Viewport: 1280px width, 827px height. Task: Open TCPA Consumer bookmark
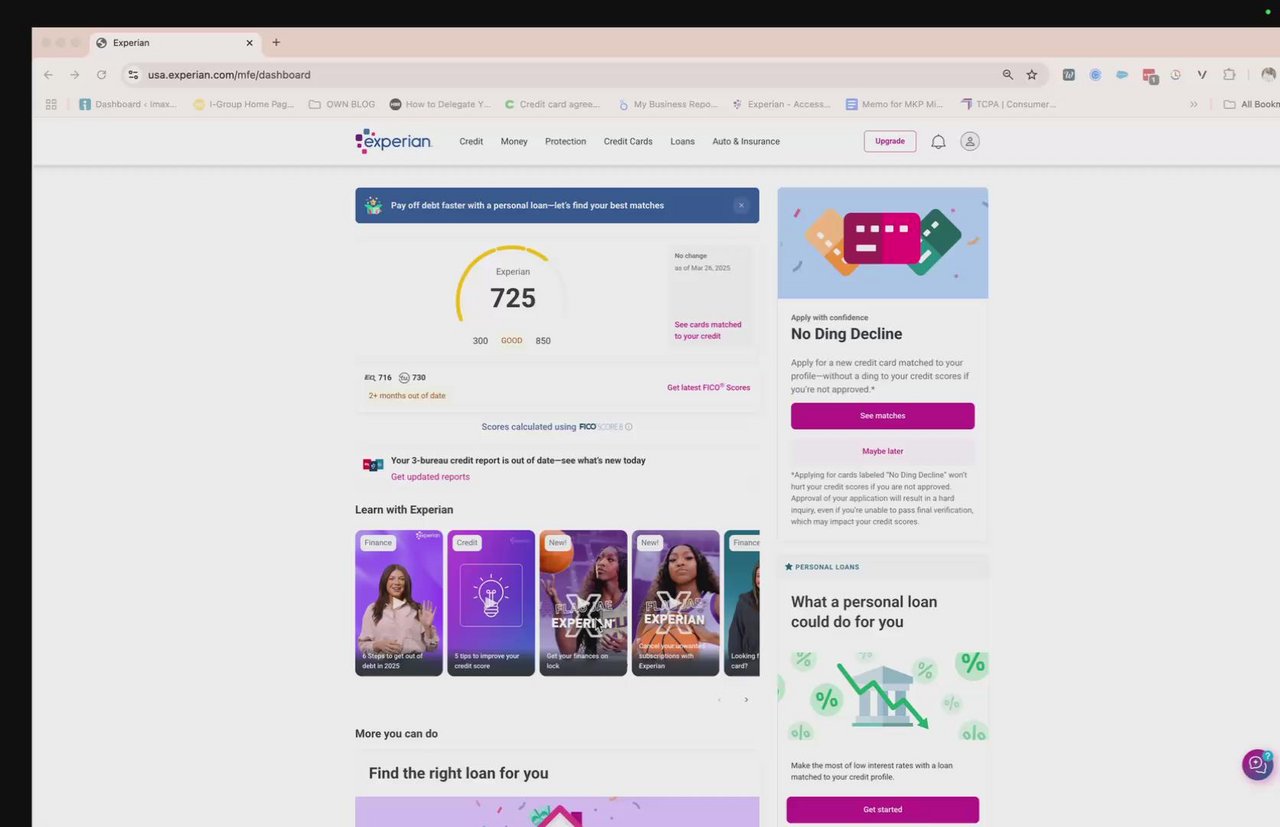[x=1009, y=104]
